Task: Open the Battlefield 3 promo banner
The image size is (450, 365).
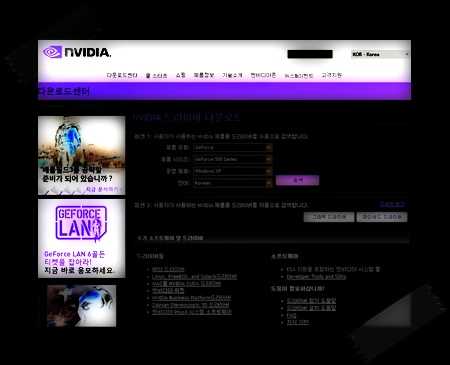Action: (x=82, y=155)
